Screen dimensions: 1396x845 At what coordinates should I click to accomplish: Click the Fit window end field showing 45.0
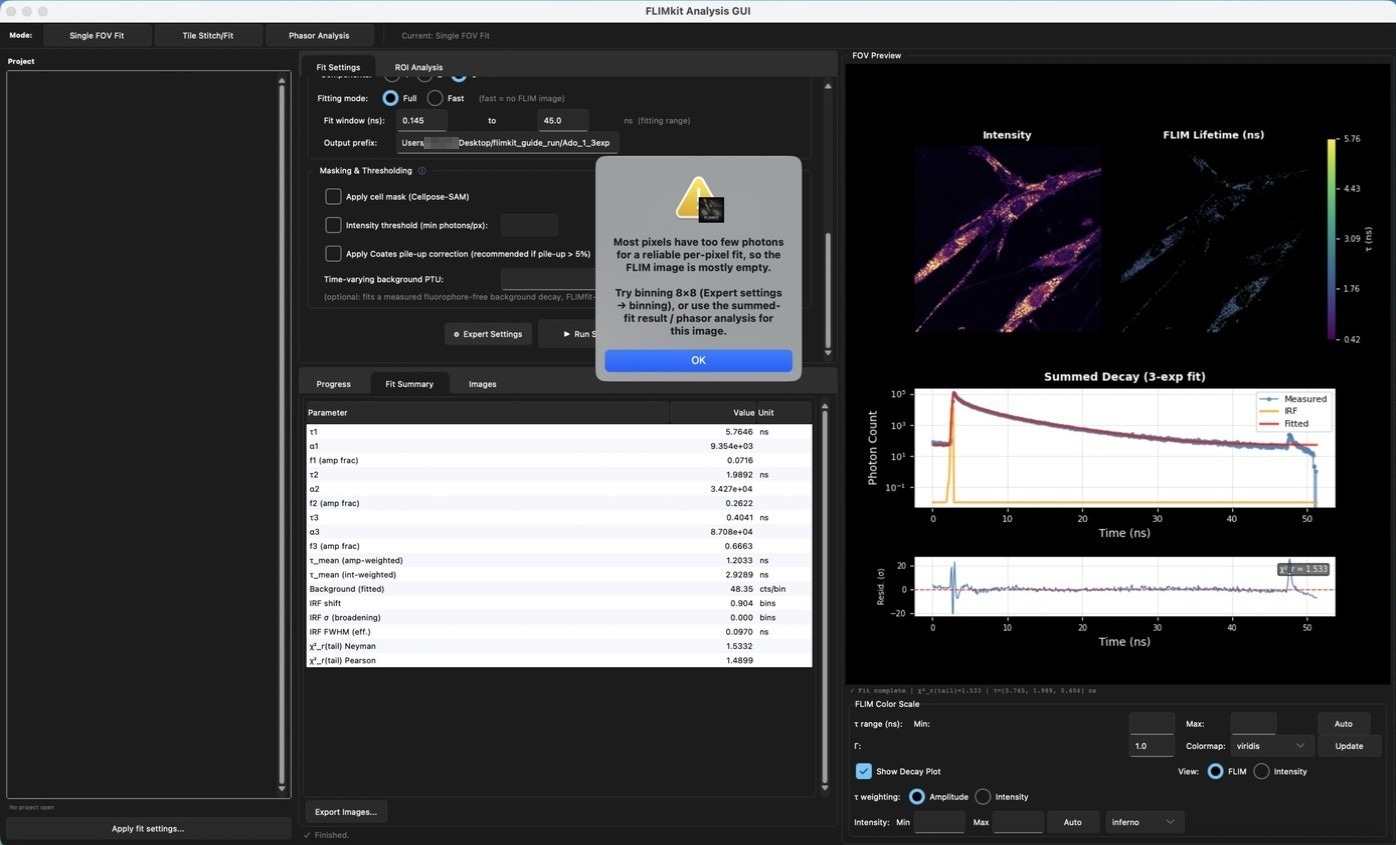[x=563, y=121]
